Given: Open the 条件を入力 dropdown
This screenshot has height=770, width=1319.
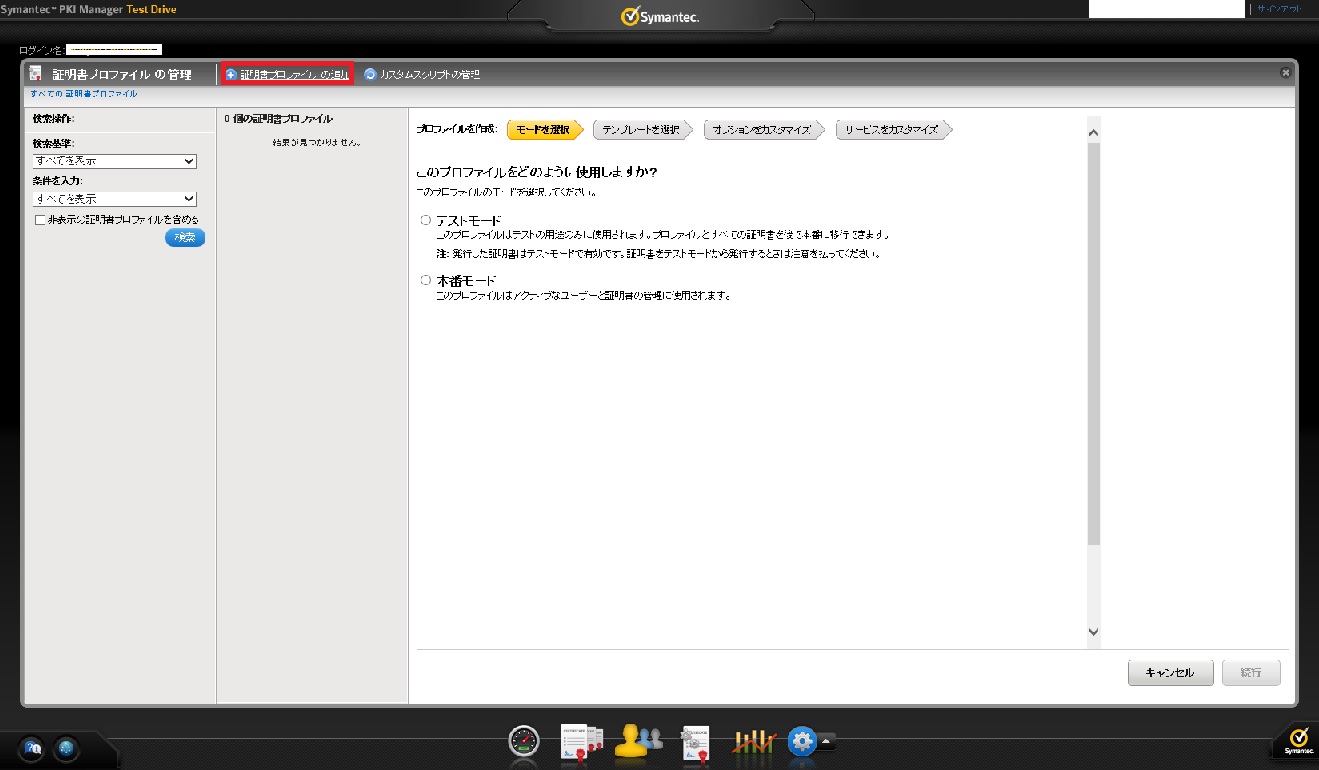Looking at the screenshot, I should coord(114,199).
